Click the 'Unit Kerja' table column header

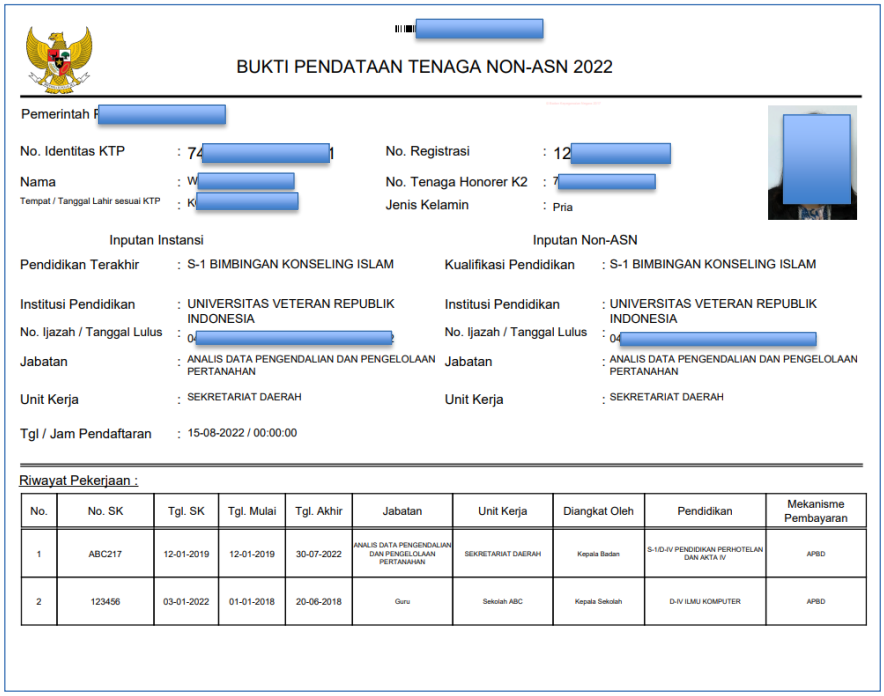click(502, 511)
